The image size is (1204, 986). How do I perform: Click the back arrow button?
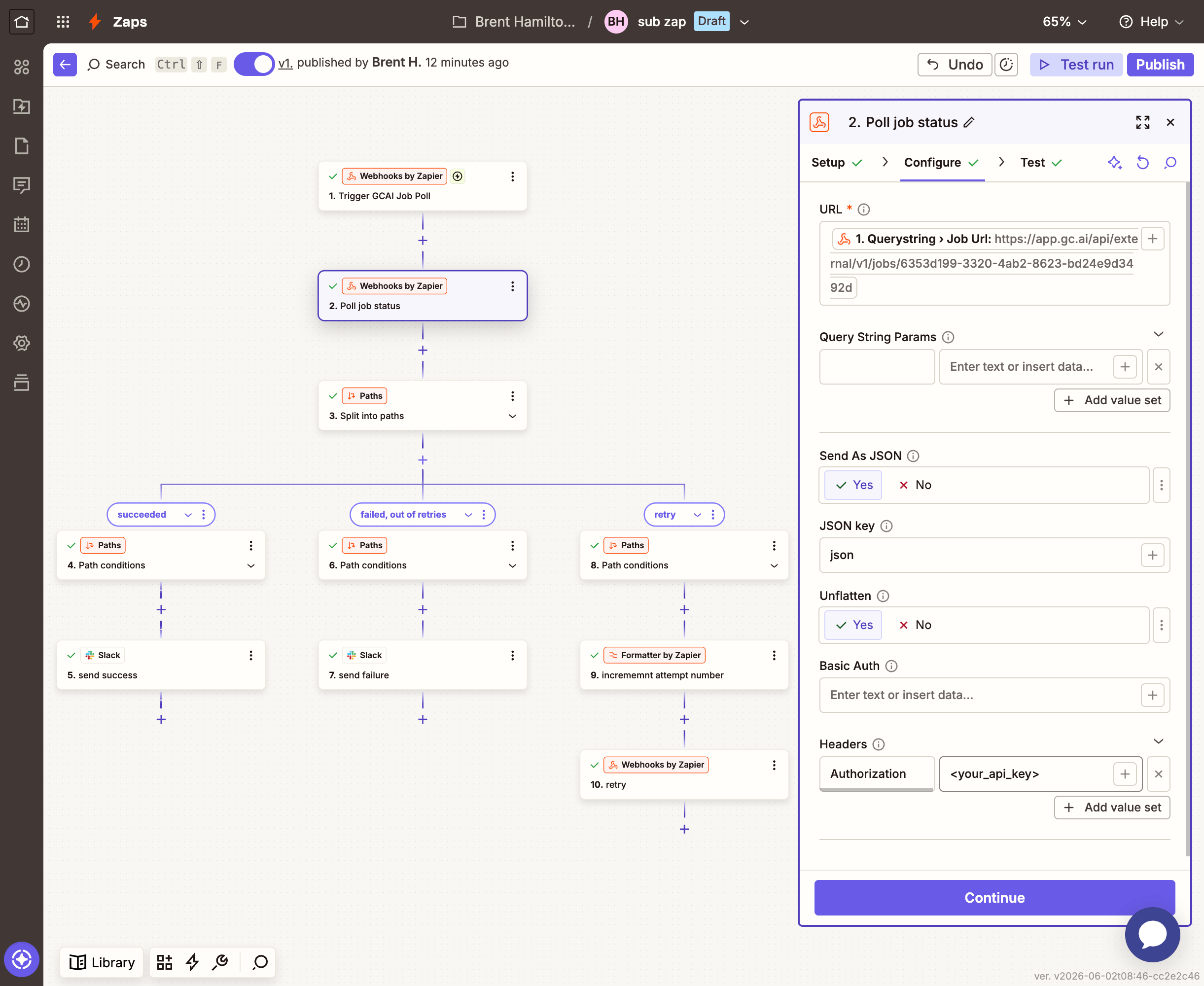[65, 64]
